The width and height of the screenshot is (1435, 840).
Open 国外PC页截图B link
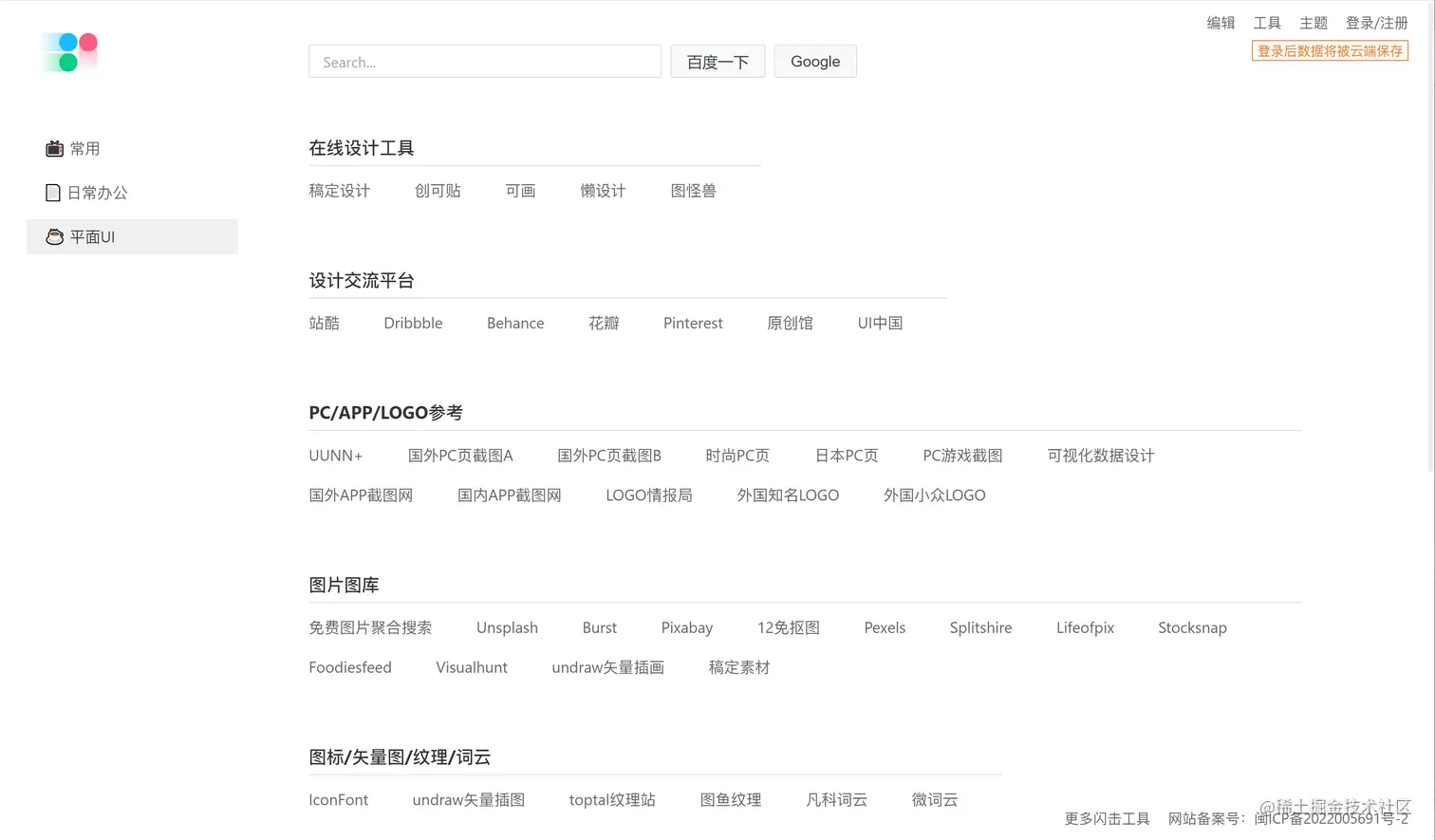pyautogui.click(x=609, y=456)
